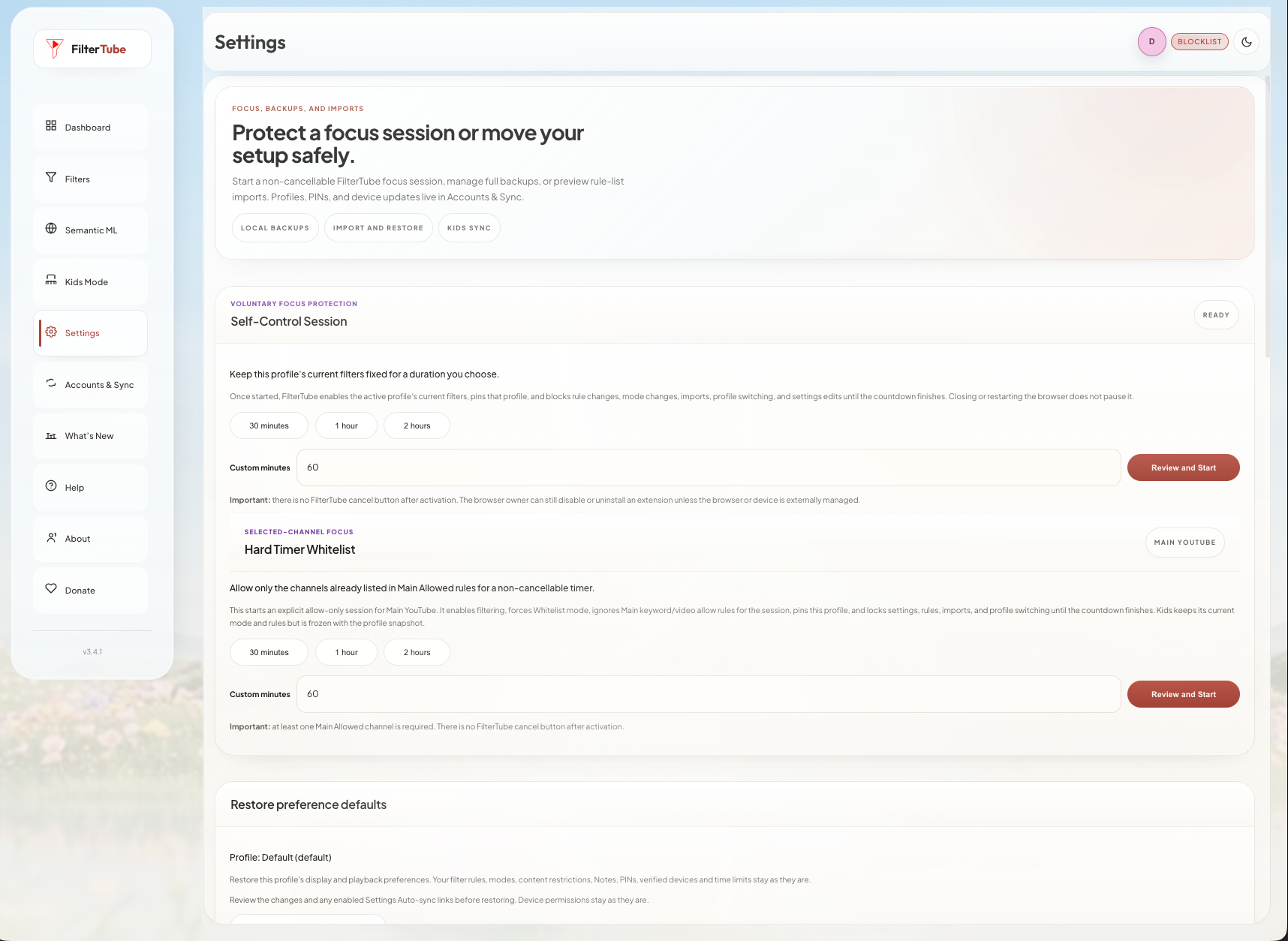Toggle dark mode with the moon icon
Image resolution: width=1288 pixels, height=941 pixels.
point(1247,42)
